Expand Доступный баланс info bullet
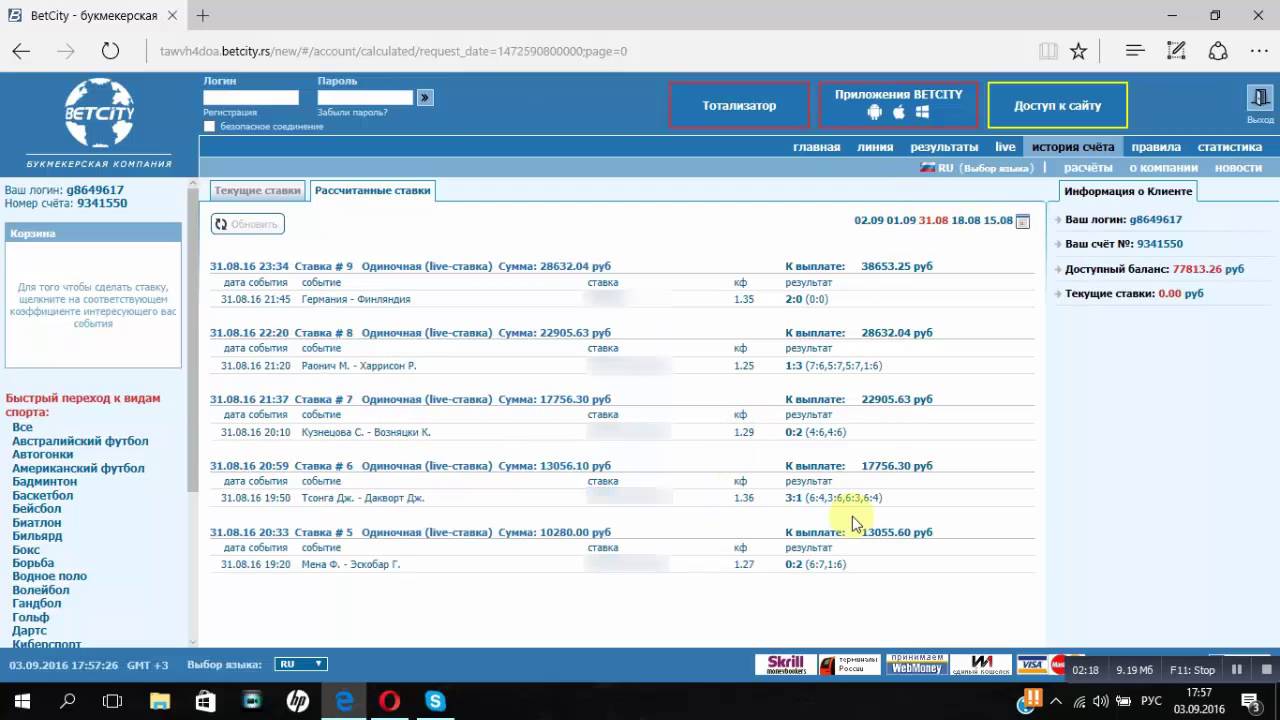 coord(1058,270)
